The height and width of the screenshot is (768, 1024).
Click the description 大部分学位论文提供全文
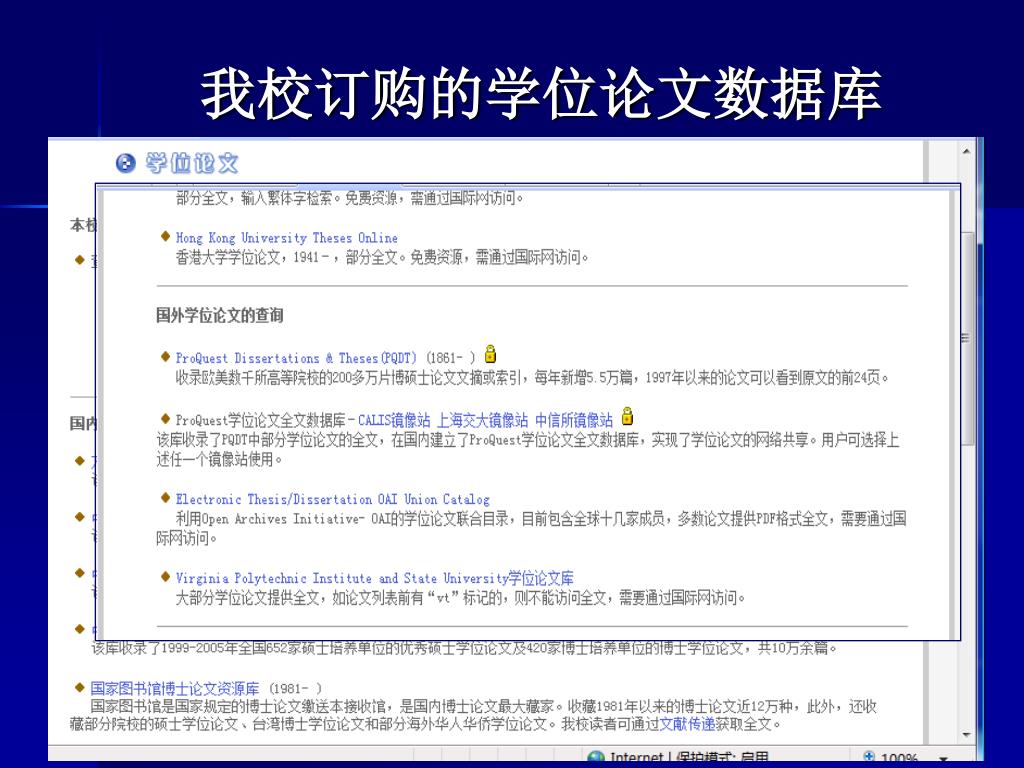[460, 598]
